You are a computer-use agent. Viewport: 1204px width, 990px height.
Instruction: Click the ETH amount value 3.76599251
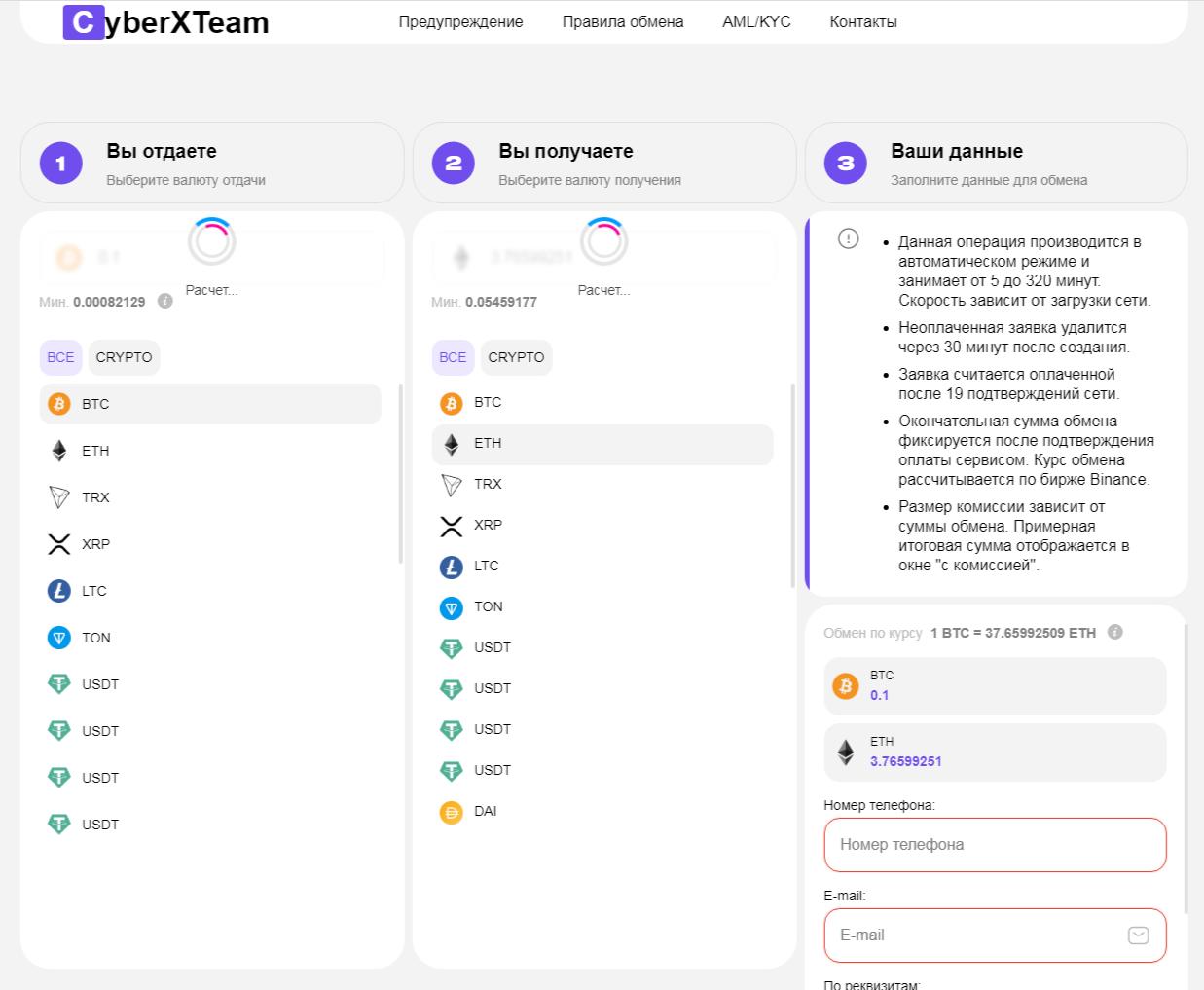[906, 761]
